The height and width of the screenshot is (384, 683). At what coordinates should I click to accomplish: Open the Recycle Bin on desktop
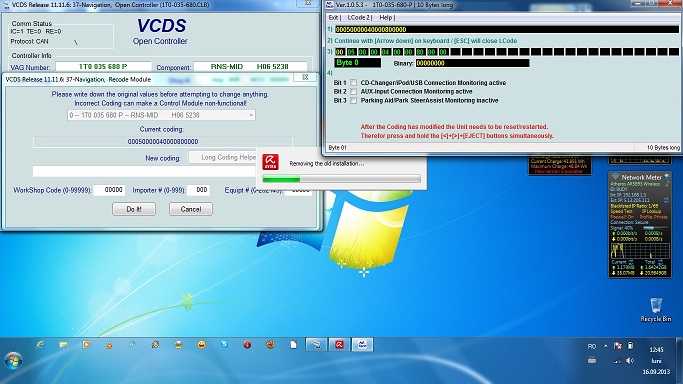pyautogui.click(x=656, y=310)
